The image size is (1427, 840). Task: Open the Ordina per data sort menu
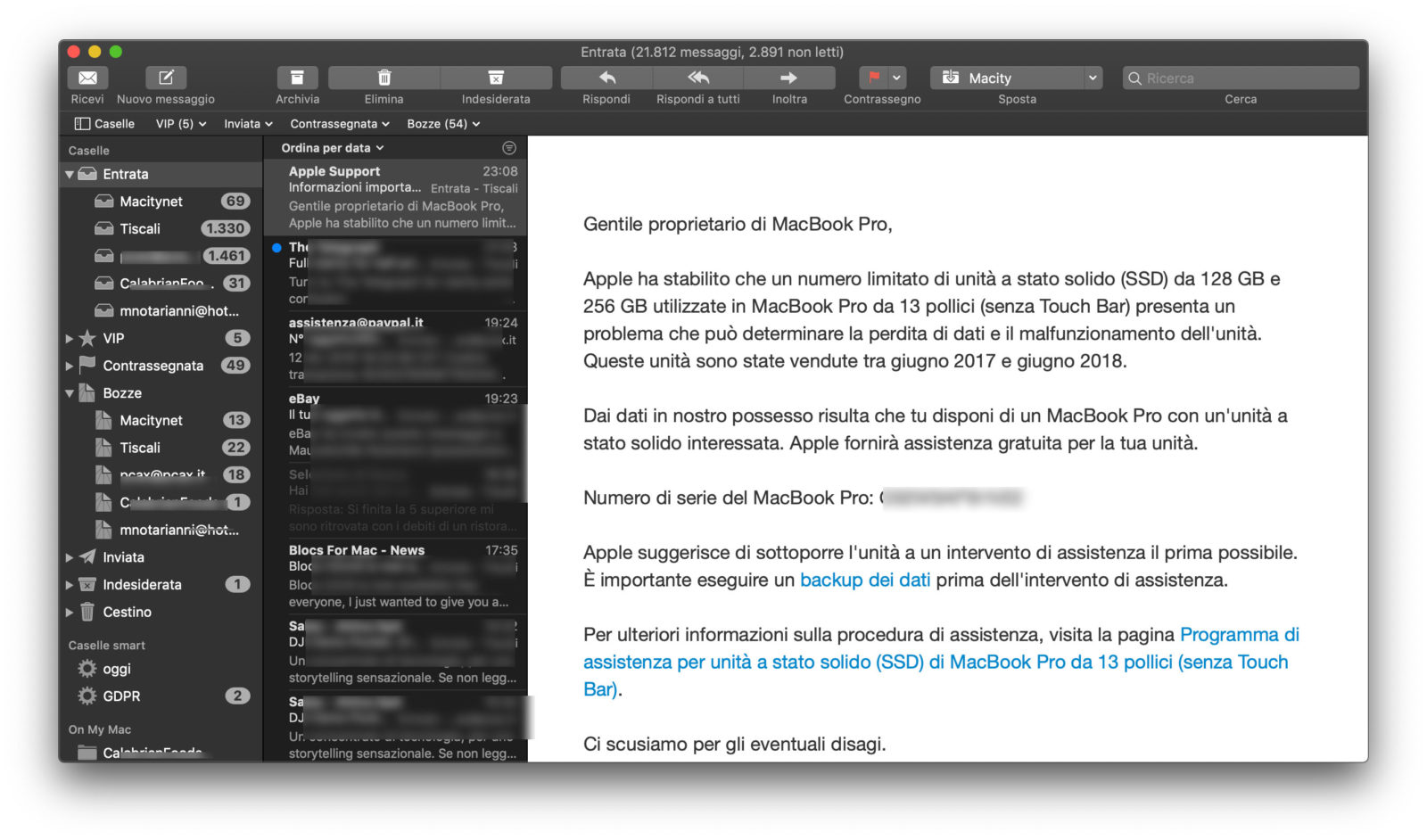coord(332,148)
